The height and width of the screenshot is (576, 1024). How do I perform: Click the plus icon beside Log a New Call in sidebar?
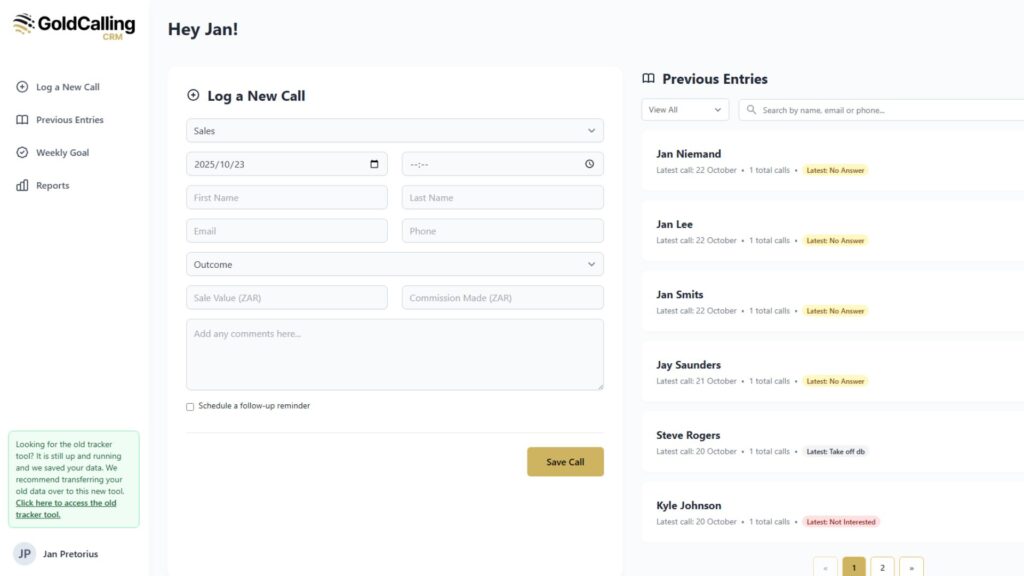tap(22, 87)
